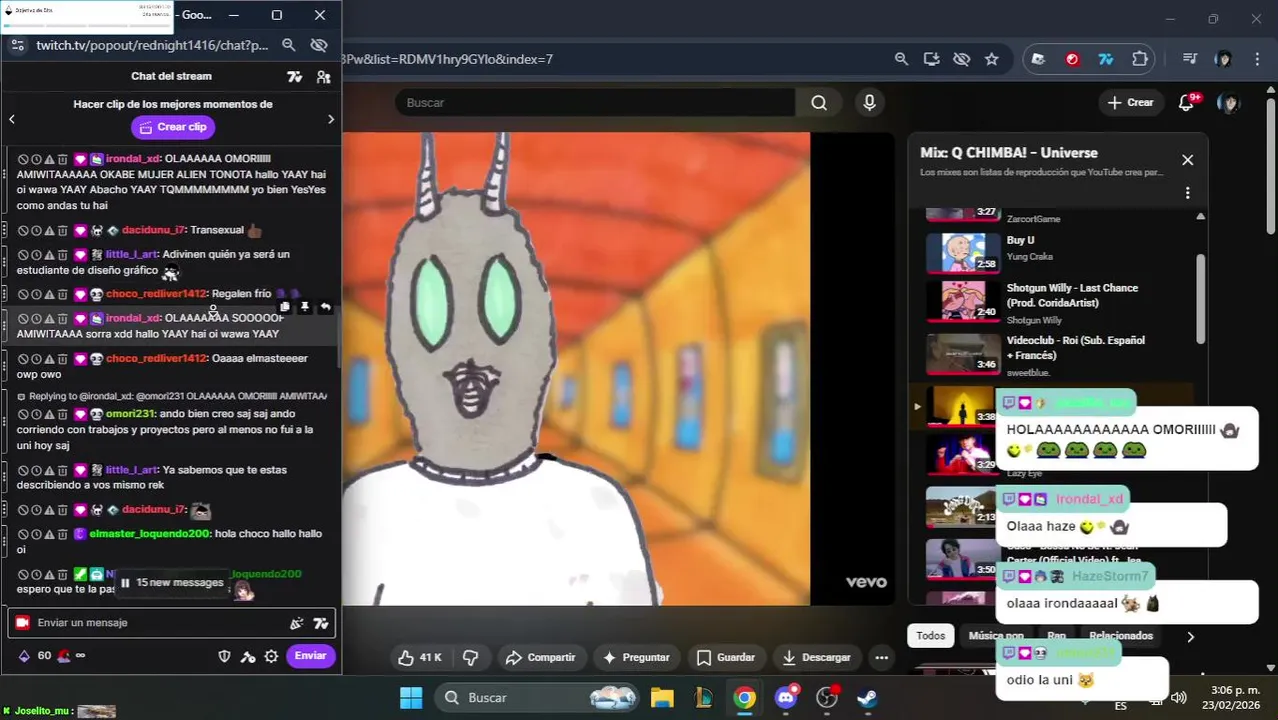Click Guardar to save the video

pos(726,658)
